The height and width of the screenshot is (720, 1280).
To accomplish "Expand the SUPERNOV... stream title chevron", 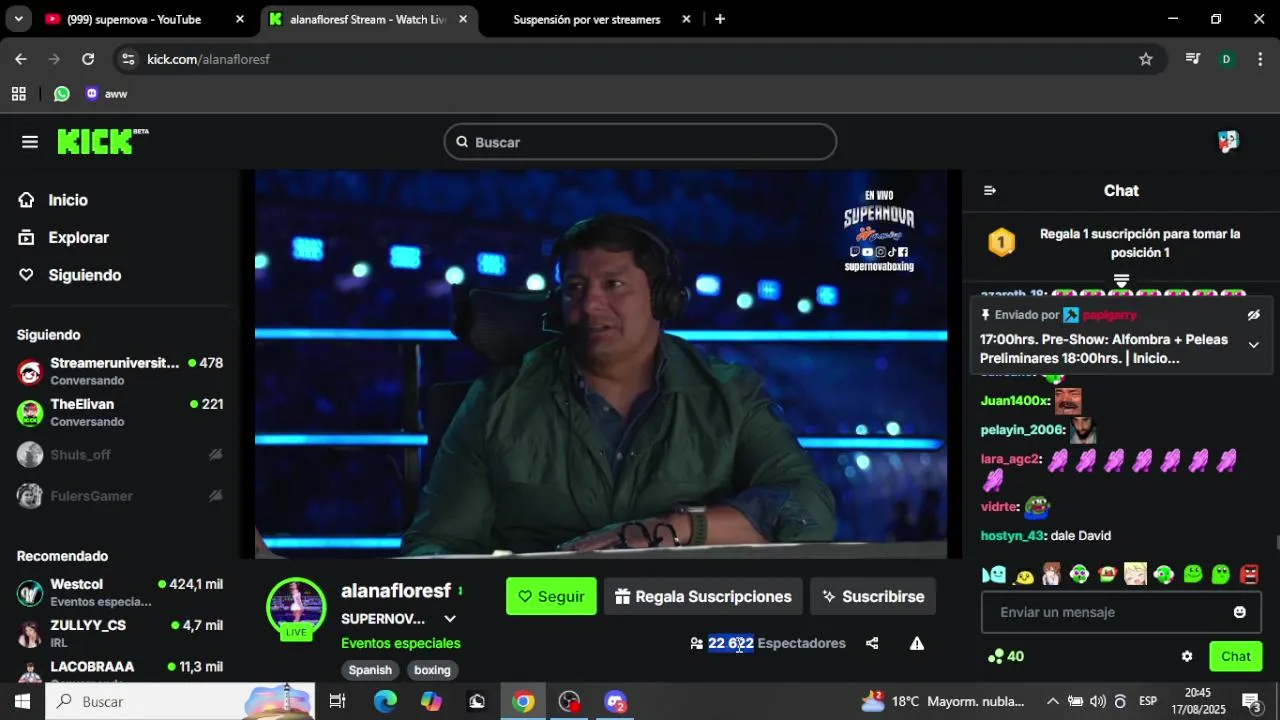I will (450, 619).
